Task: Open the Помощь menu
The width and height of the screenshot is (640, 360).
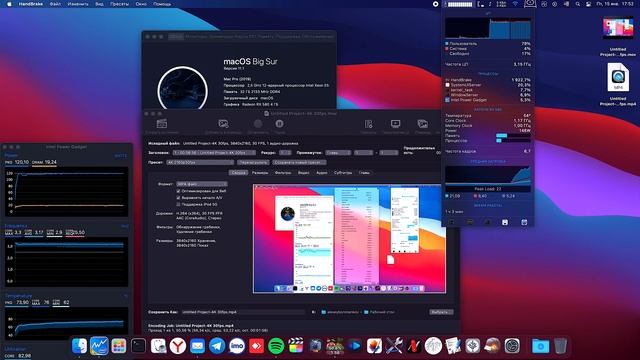Action: click(x=162, y=4)
